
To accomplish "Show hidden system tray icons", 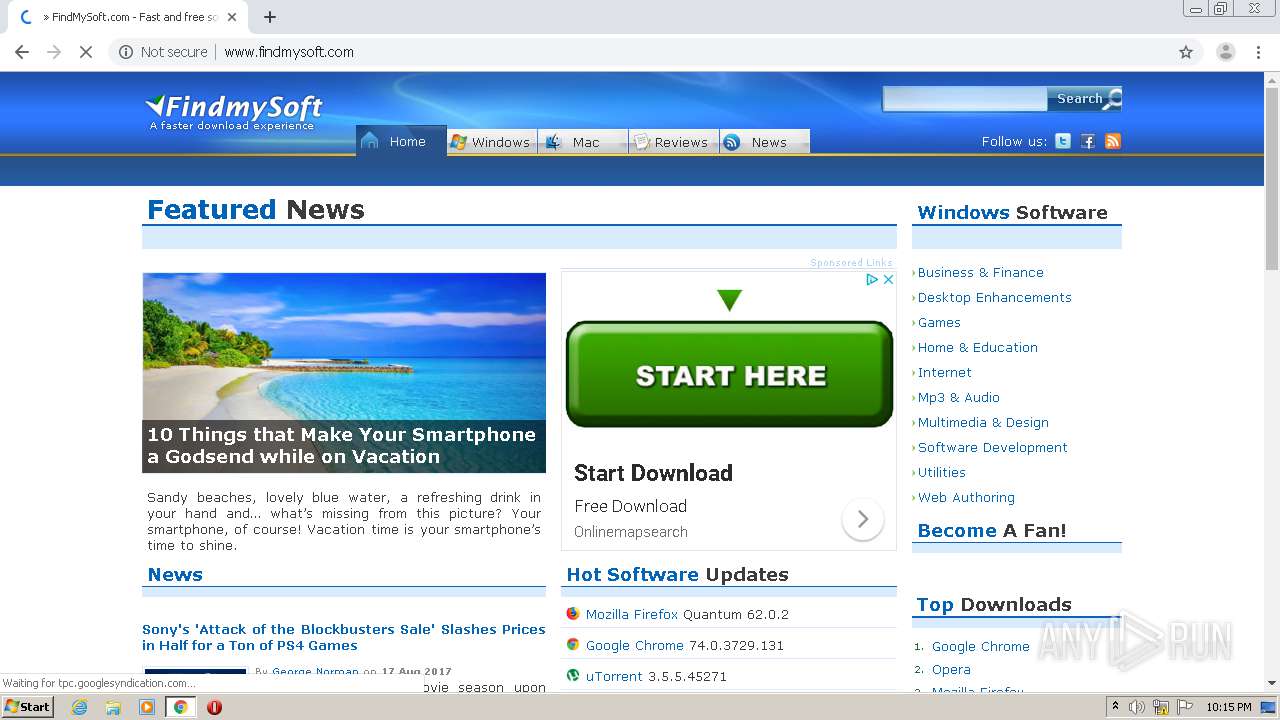I will (x=1115, y=707).
